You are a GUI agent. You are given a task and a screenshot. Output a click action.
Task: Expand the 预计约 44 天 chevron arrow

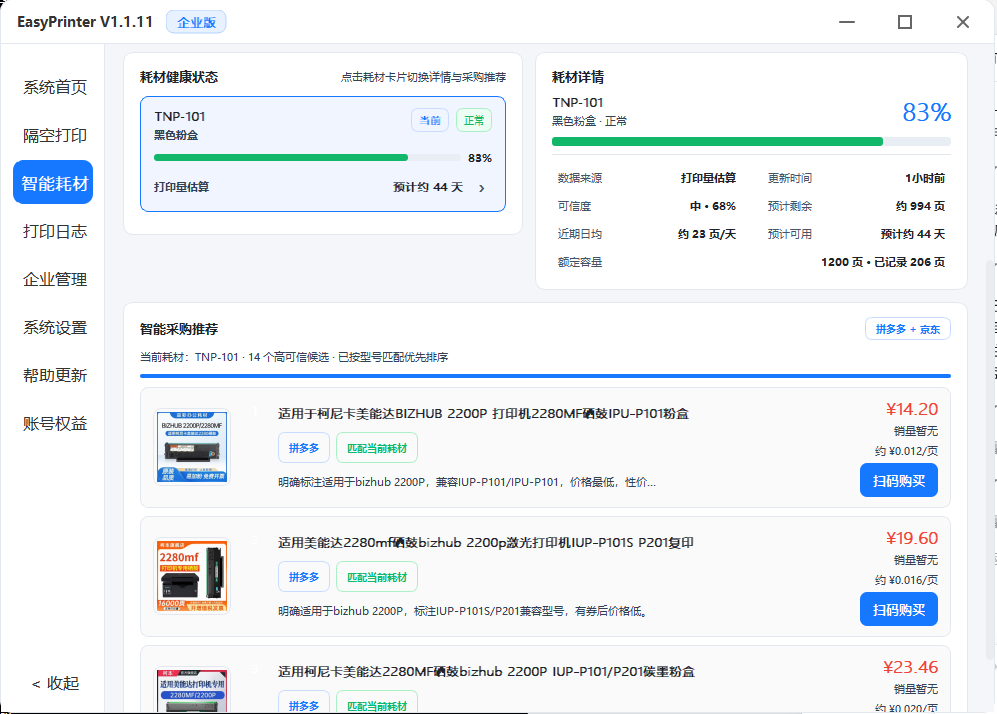point(482,188)
